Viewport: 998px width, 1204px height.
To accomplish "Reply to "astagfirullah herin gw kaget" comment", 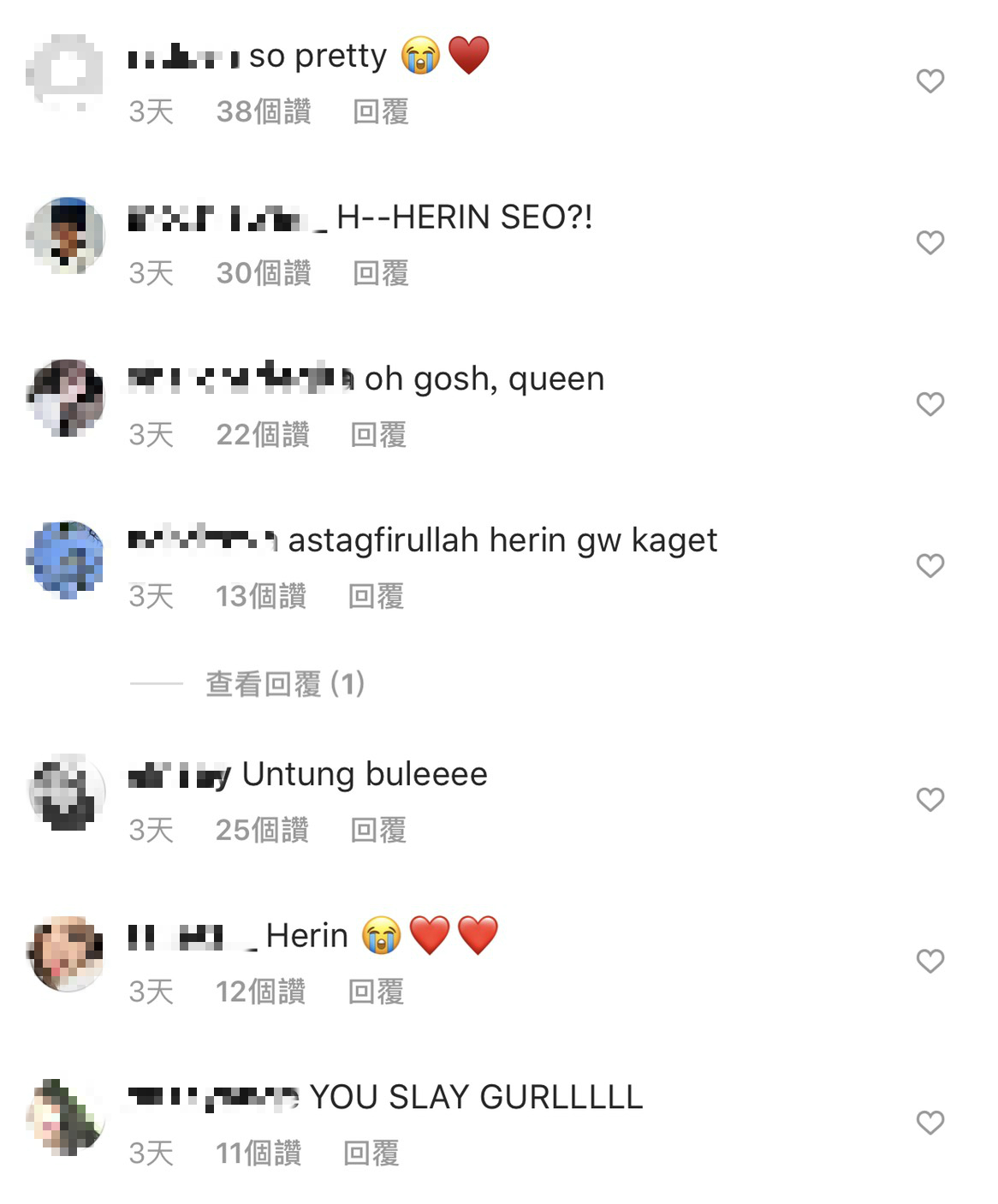I will (376, 597).
